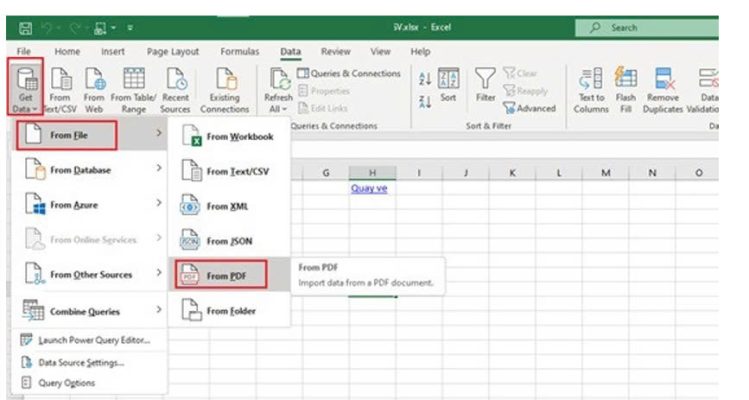Open Query Options
Image resolution: width=749 pixels, height=400 pixels.
coord(90,383)
